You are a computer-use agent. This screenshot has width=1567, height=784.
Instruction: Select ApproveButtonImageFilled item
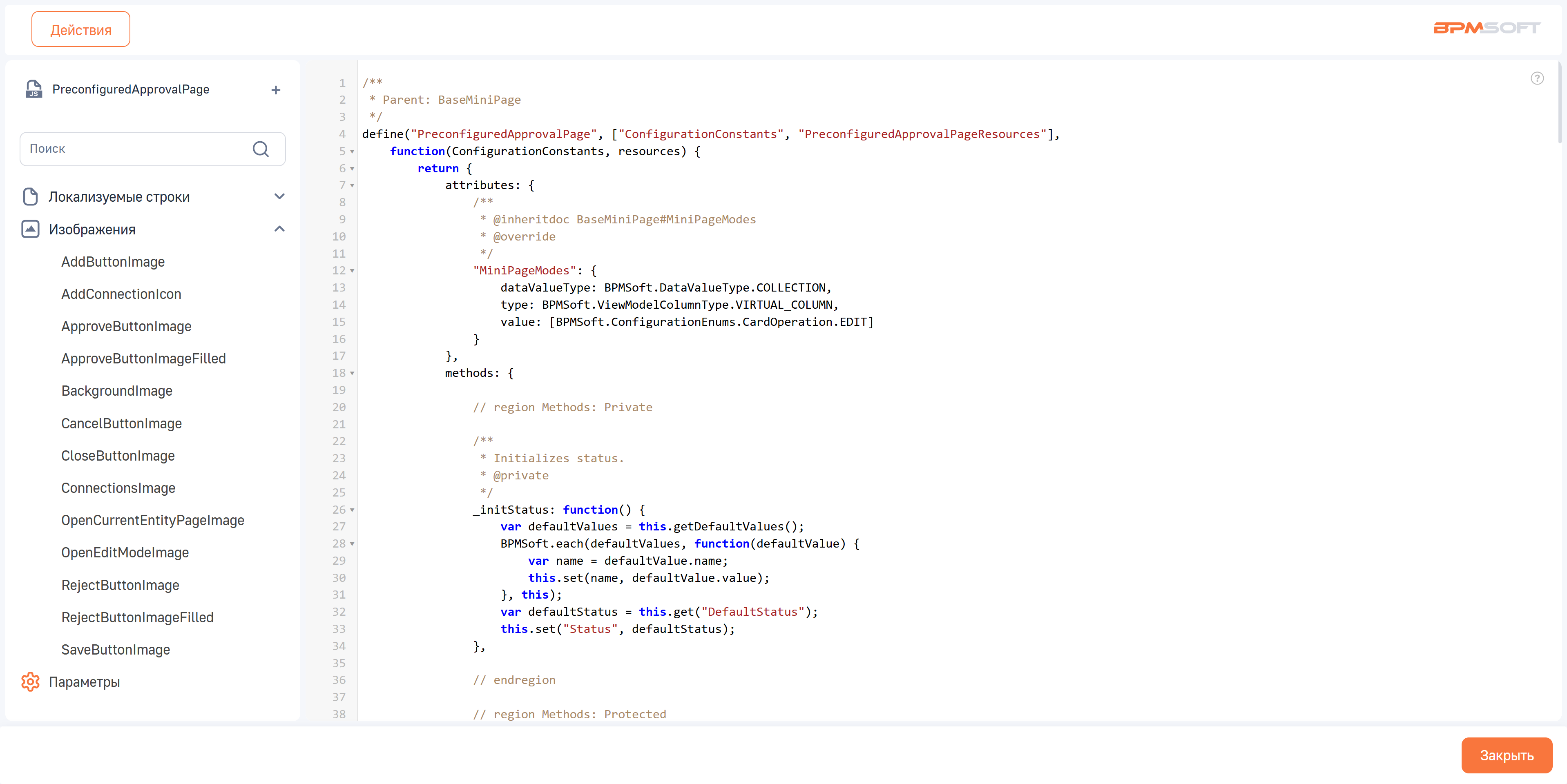tap(143, 358)
